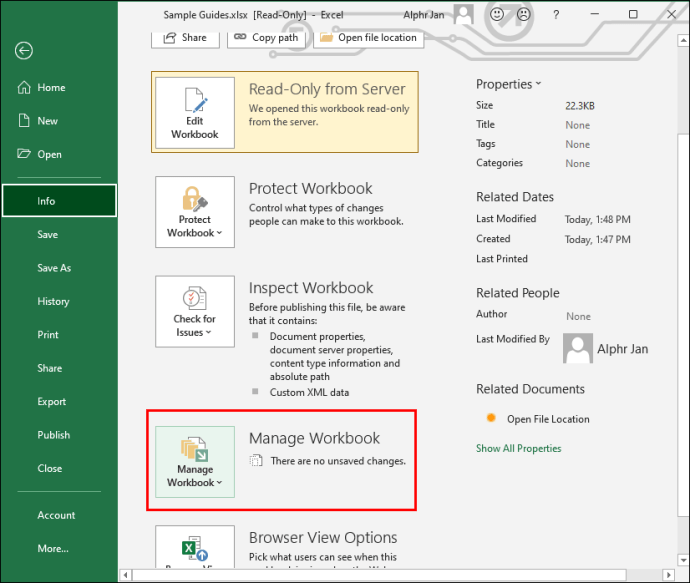Expand the Properties dropdown heading
Image resolution: width=690 pixels, height=583 pixels.
coord(508,84)
